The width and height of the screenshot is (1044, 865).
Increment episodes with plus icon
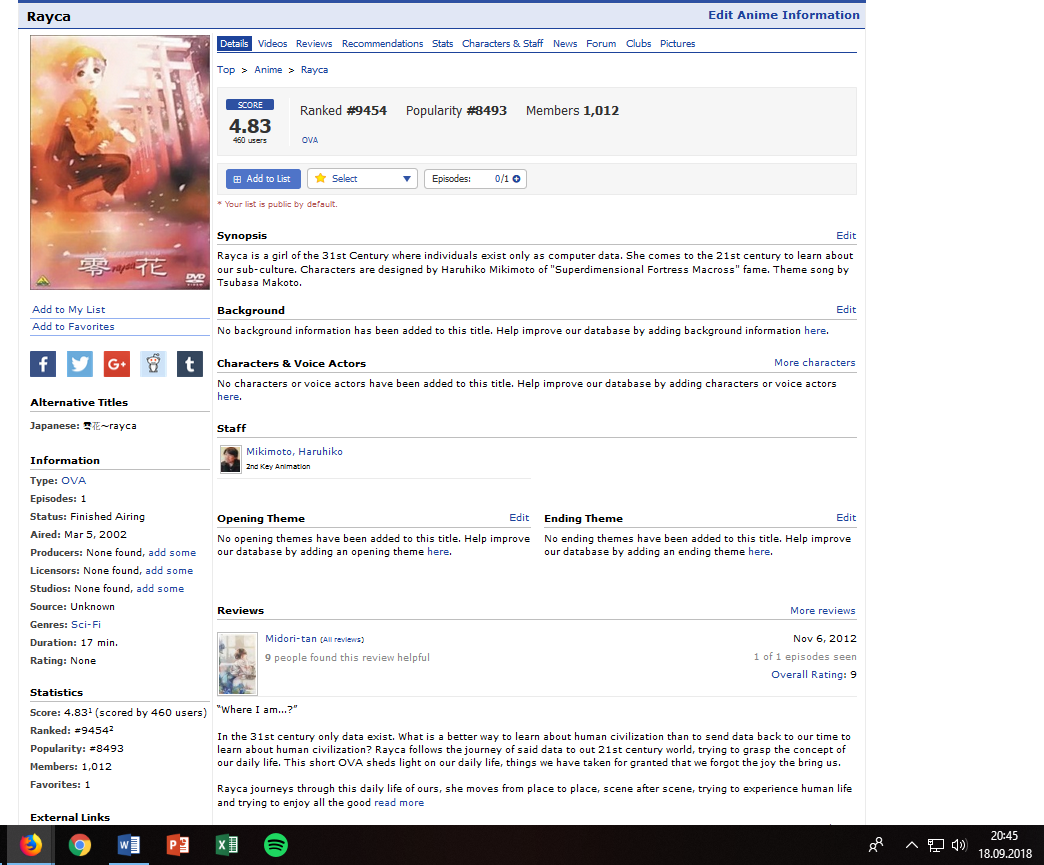pos(516,178)
